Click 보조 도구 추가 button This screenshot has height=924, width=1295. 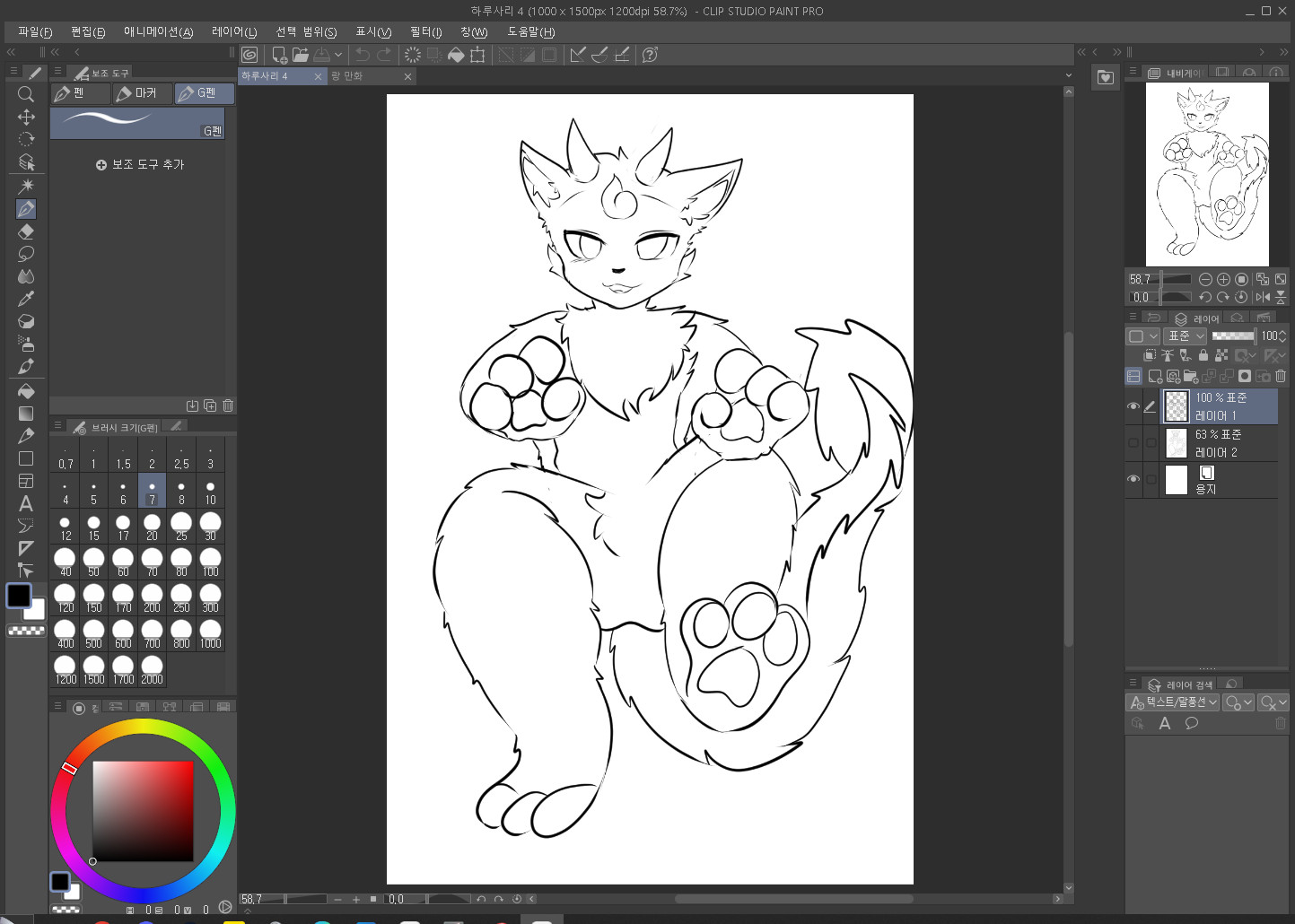[x=140, y=164]
